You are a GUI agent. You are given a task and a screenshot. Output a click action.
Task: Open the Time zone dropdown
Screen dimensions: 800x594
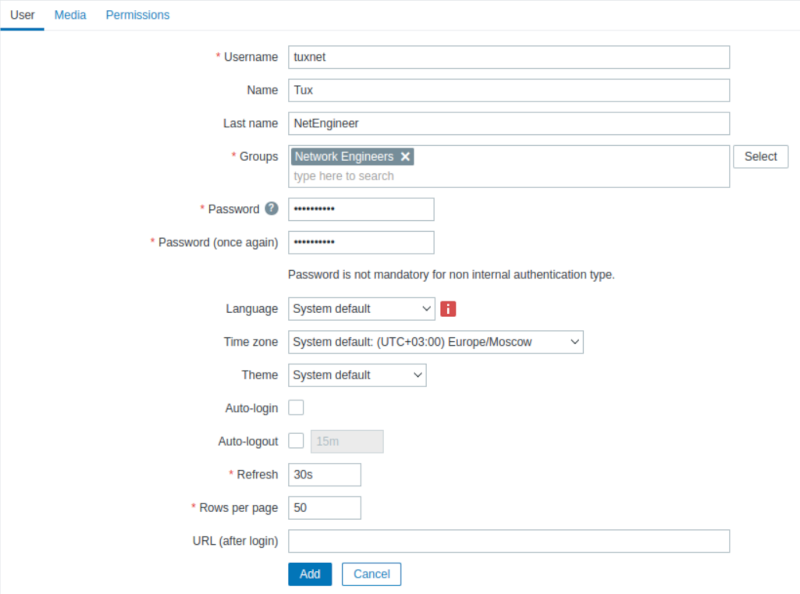[x=436, y=342]
